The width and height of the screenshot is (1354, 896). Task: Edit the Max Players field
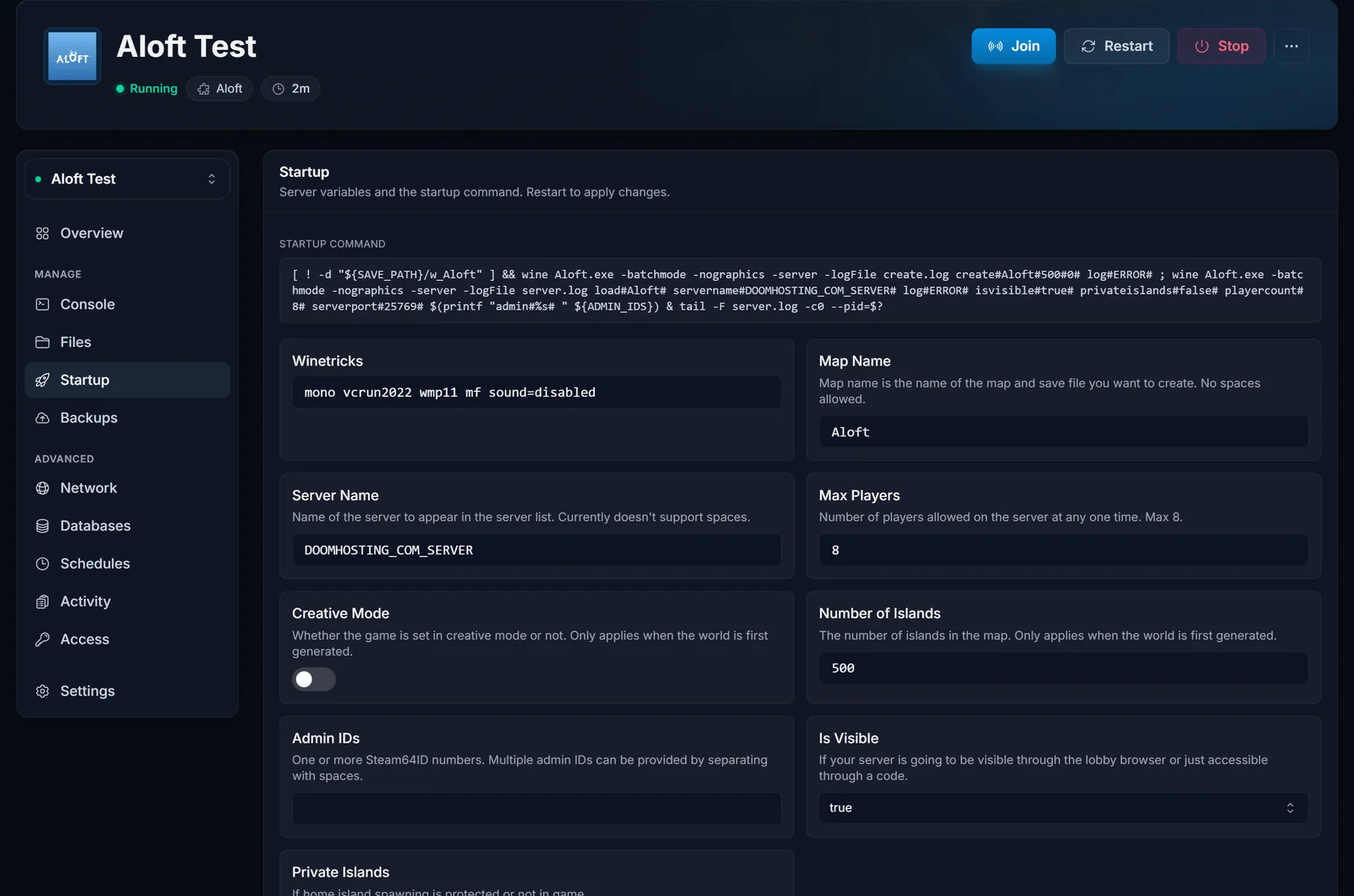coord(1064,550)
